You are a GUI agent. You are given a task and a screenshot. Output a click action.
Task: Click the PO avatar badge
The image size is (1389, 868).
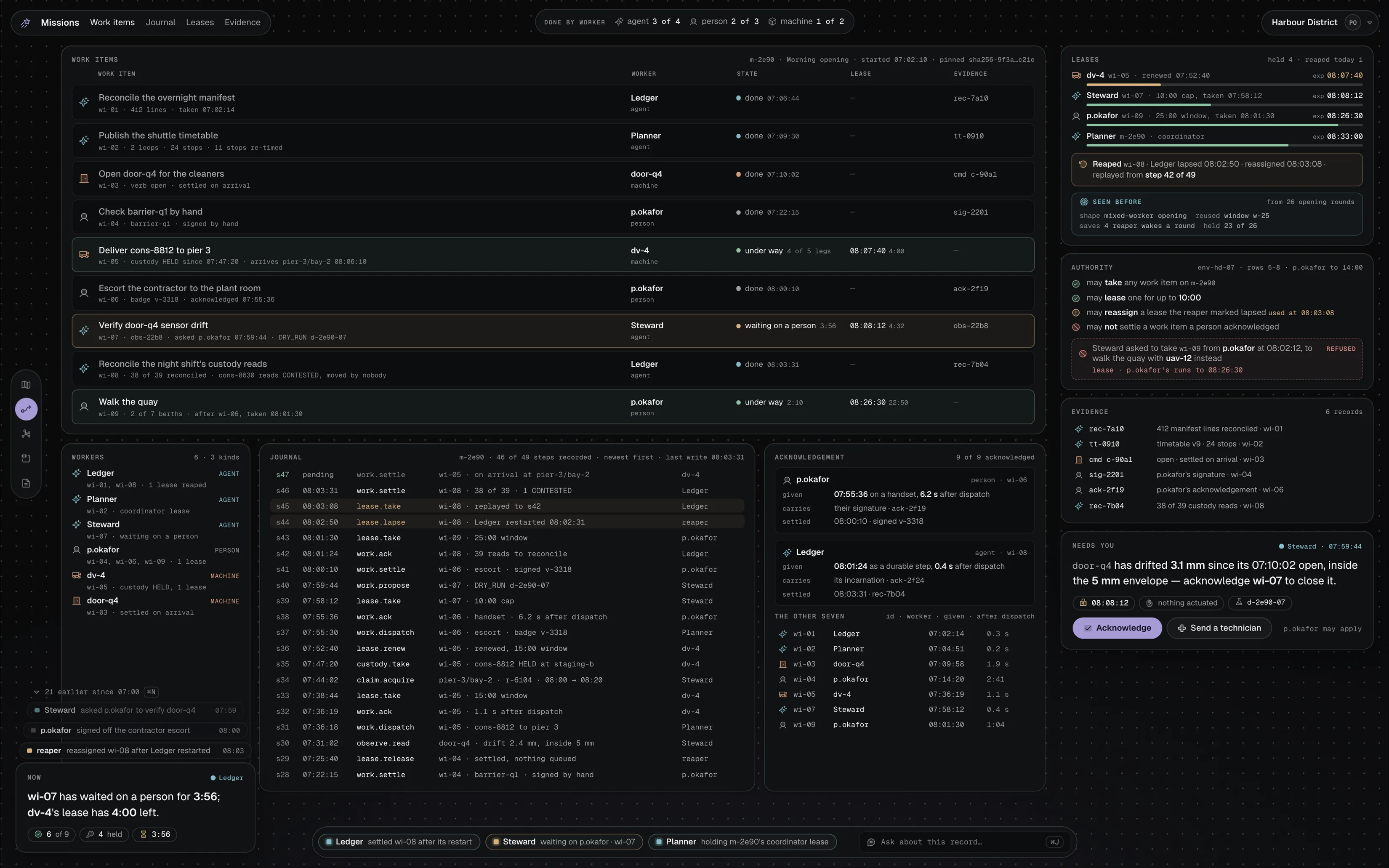(x=1353, y=23)
